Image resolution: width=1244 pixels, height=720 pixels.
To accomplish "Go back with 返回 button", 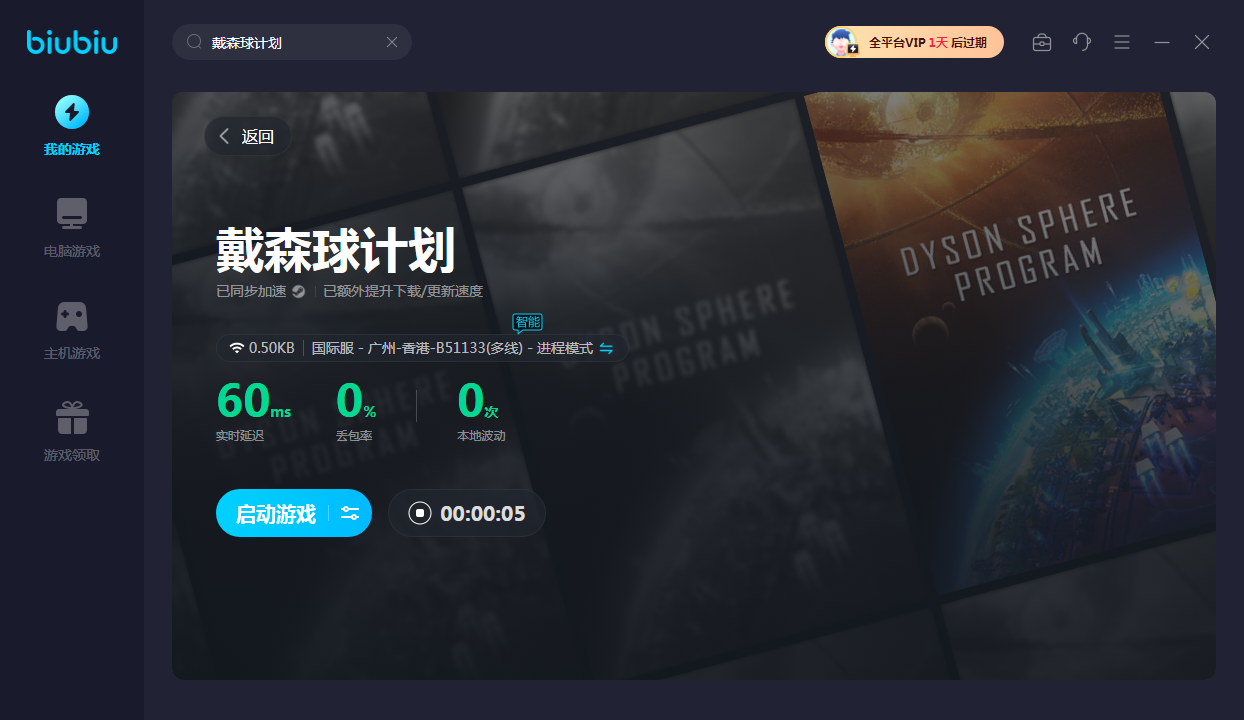I will (248, 136).
